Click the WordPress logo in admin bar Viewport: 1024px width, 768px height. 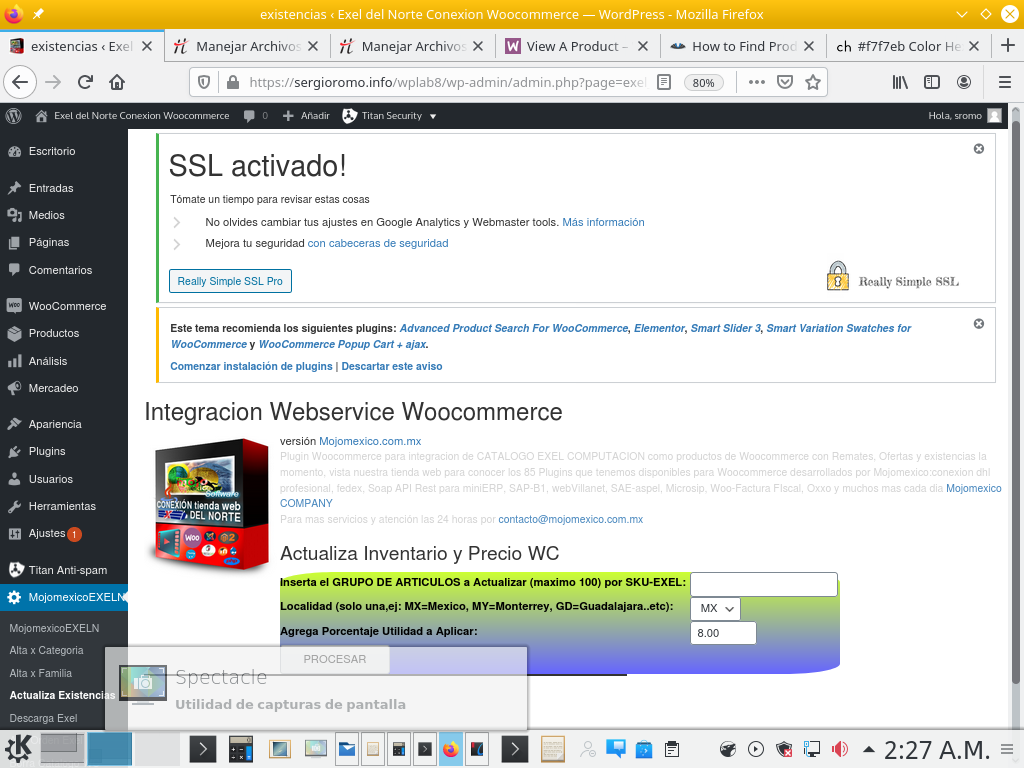pyautogui.click(x=14, y=116)
